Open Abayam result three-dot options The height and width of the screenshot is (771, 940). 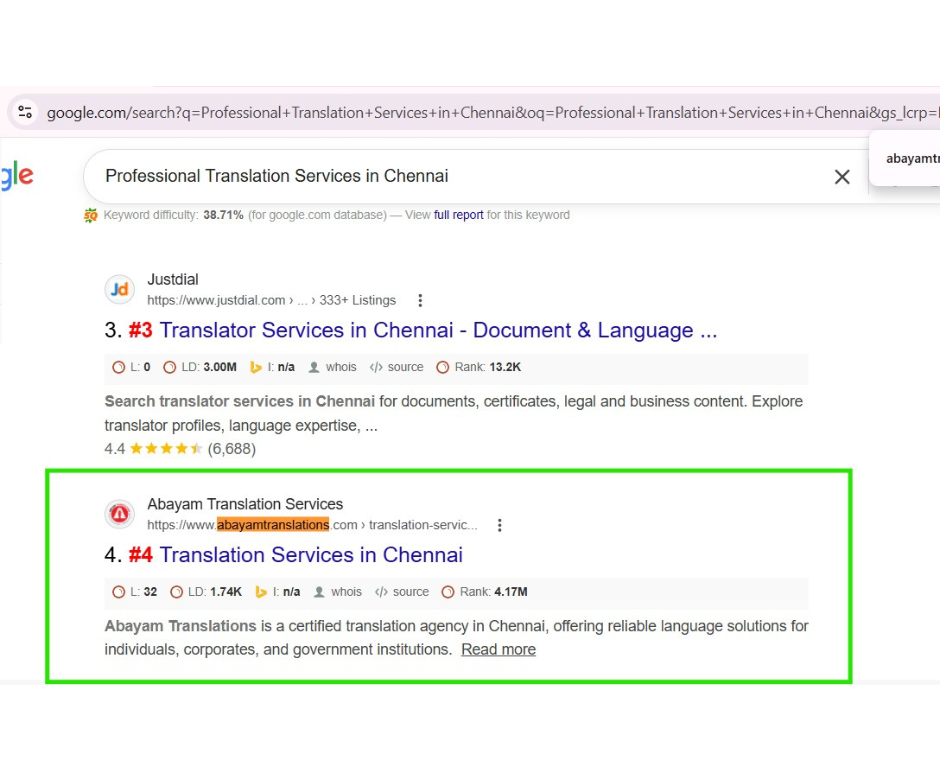(499, 525)
